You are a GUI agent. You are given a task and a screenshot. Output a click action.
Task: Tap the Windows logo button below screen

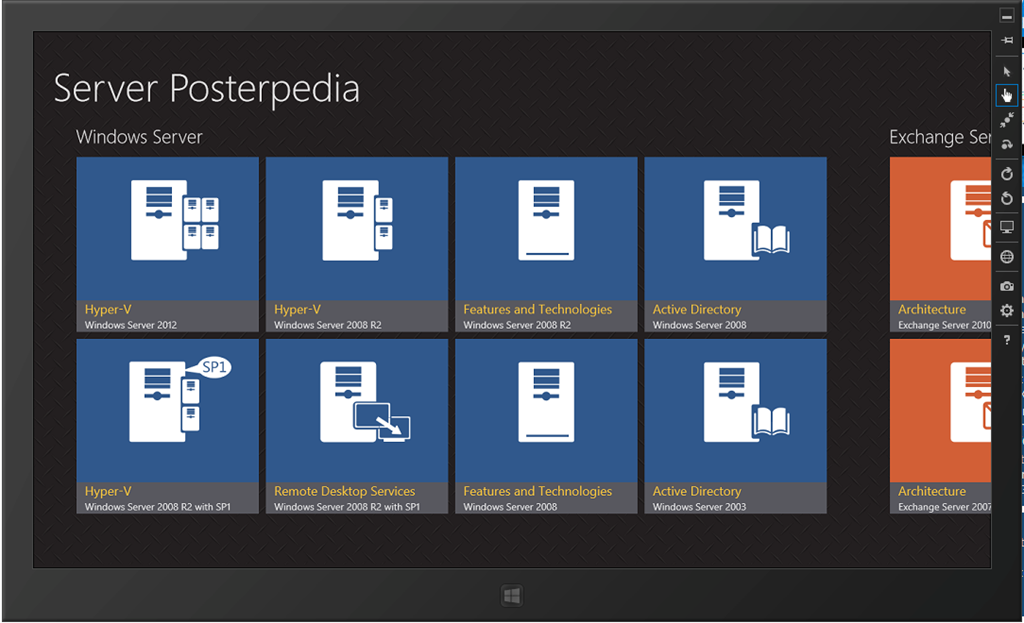[x=512, y=596]
